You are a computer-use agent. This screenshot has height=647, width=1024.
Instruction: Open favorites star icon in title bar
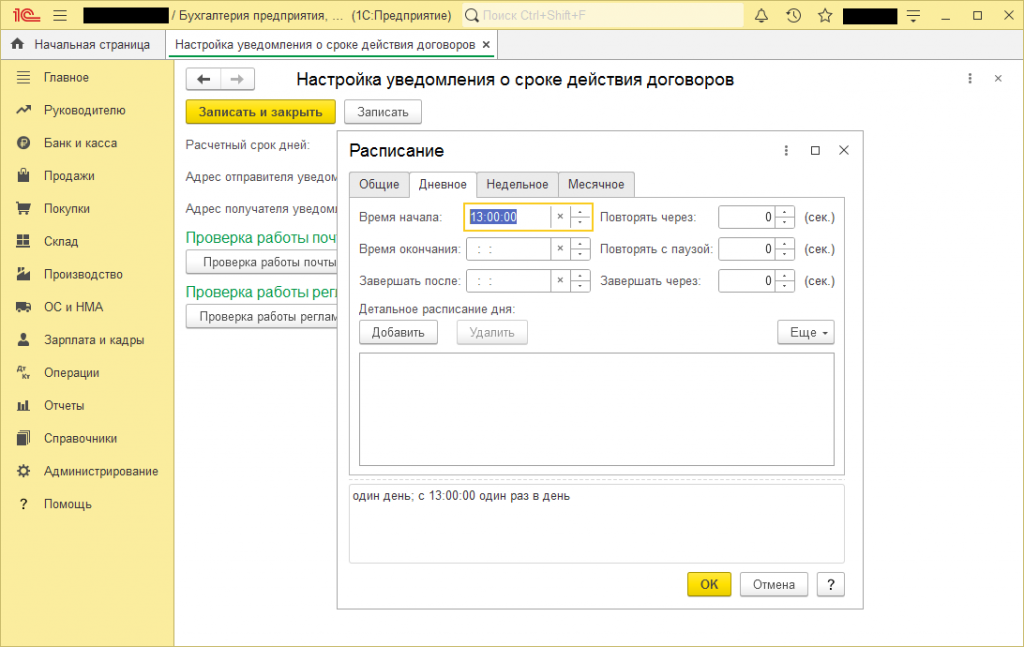(x=824, y=16)
